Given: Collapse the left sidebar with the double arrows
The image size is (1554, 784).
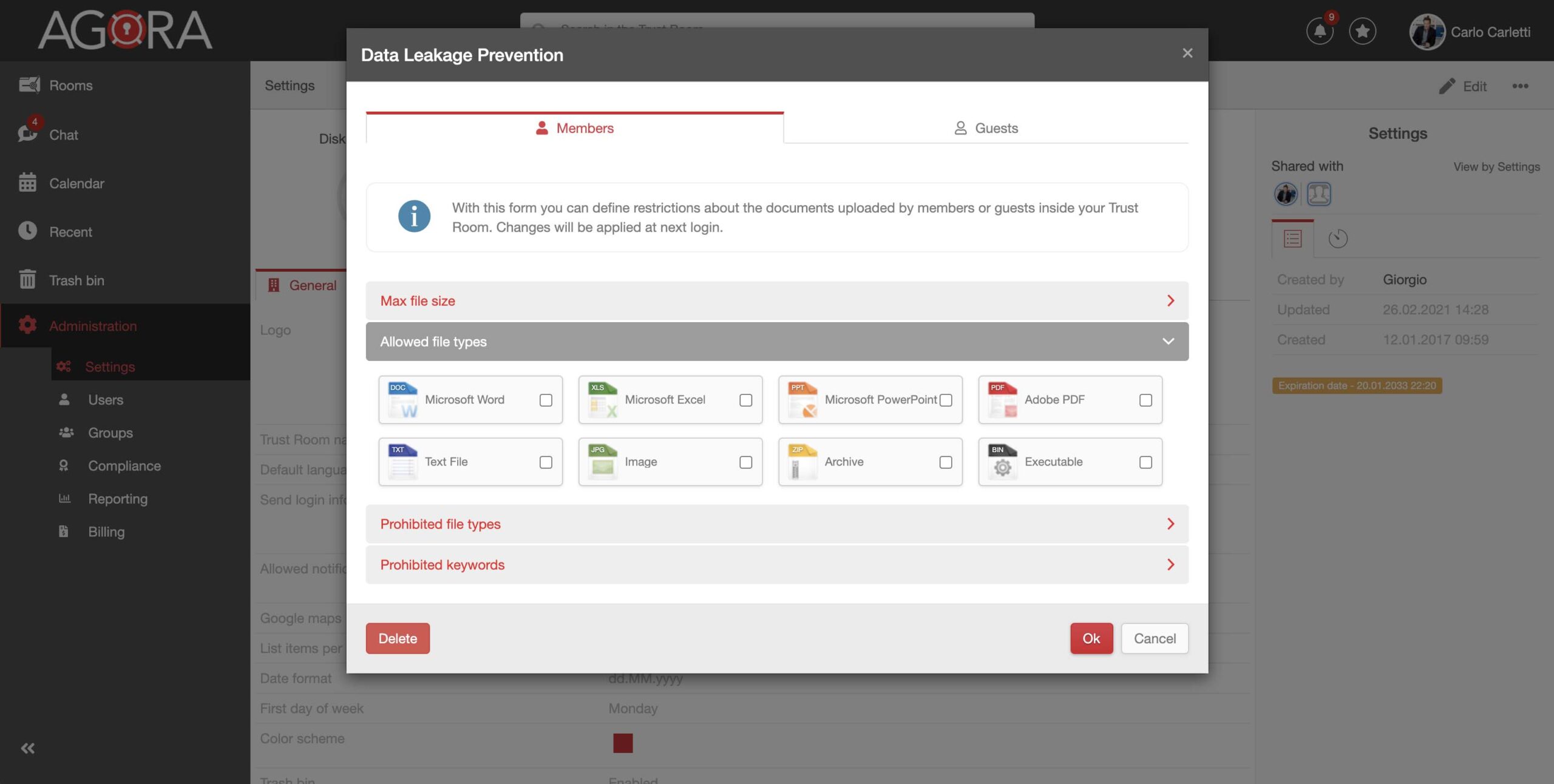Looking at the screenshot, I should (27, 748).
